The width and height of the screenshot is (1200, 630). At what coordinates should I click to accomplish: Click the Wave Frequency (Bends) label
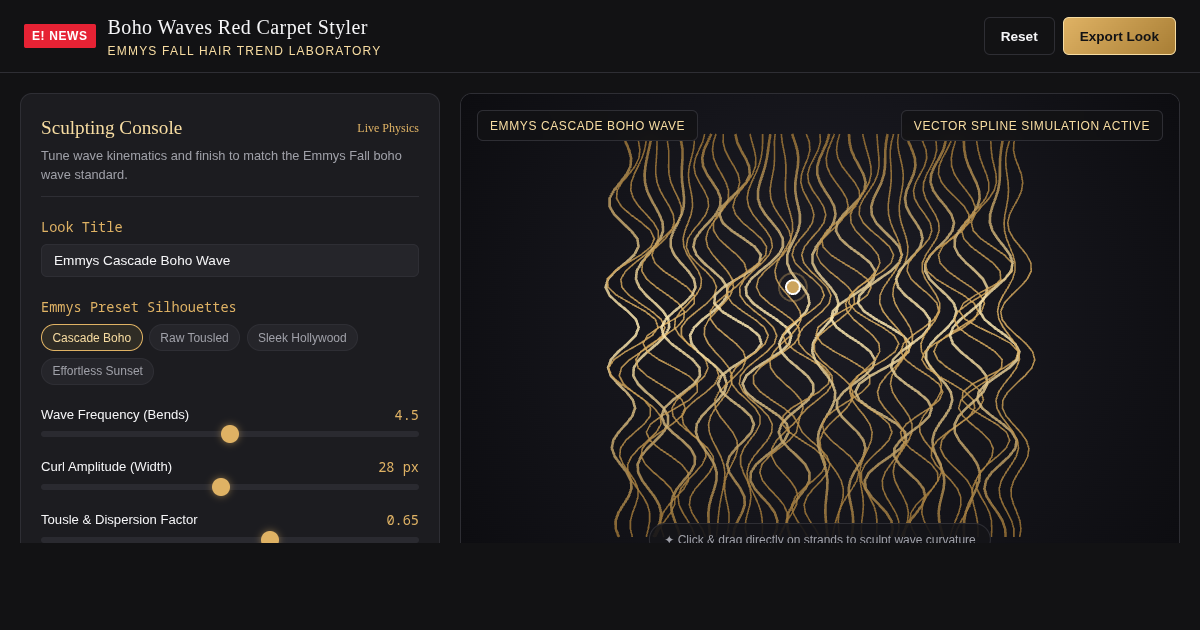pos(115,414)
